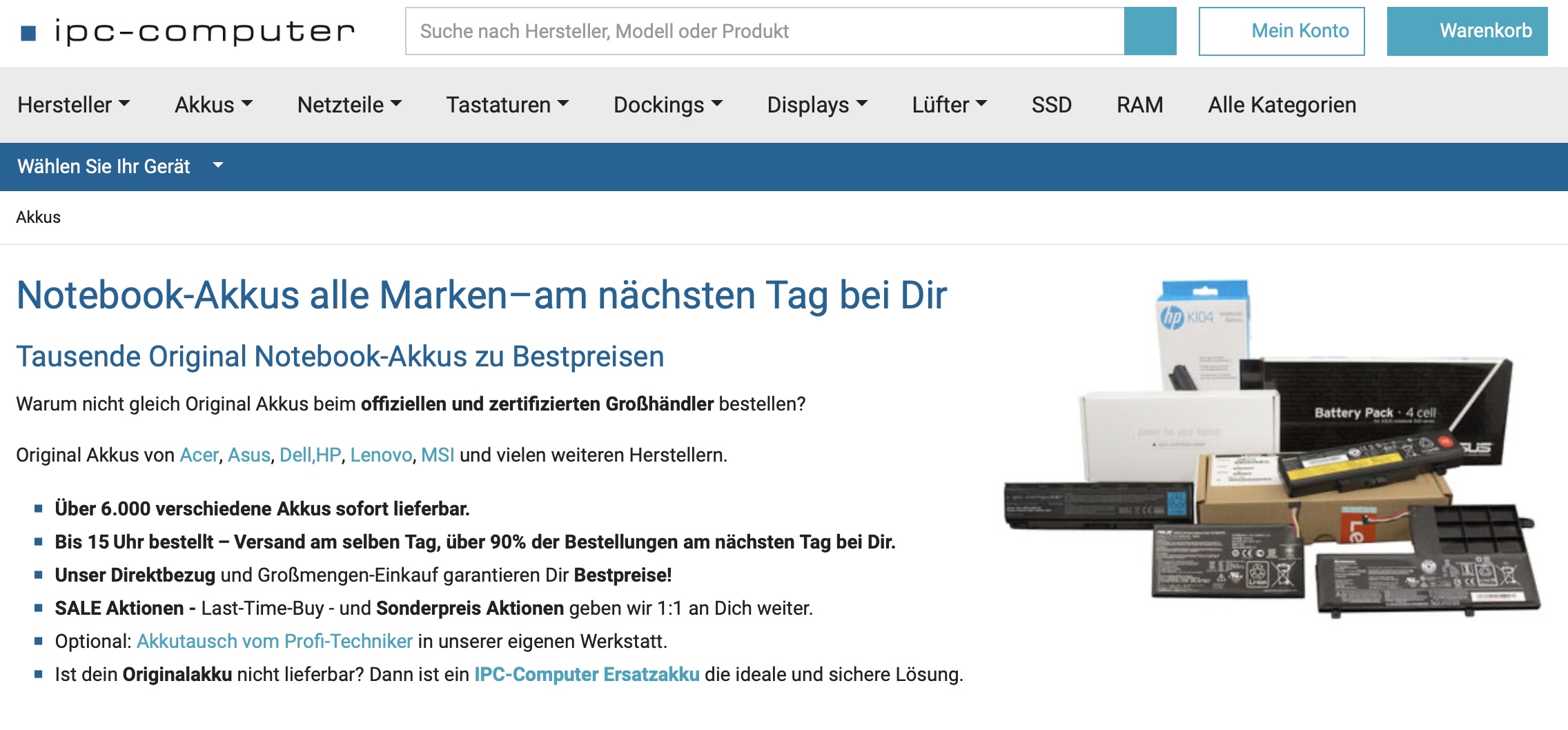Click the Lenovo link in the text

point(381,455)
